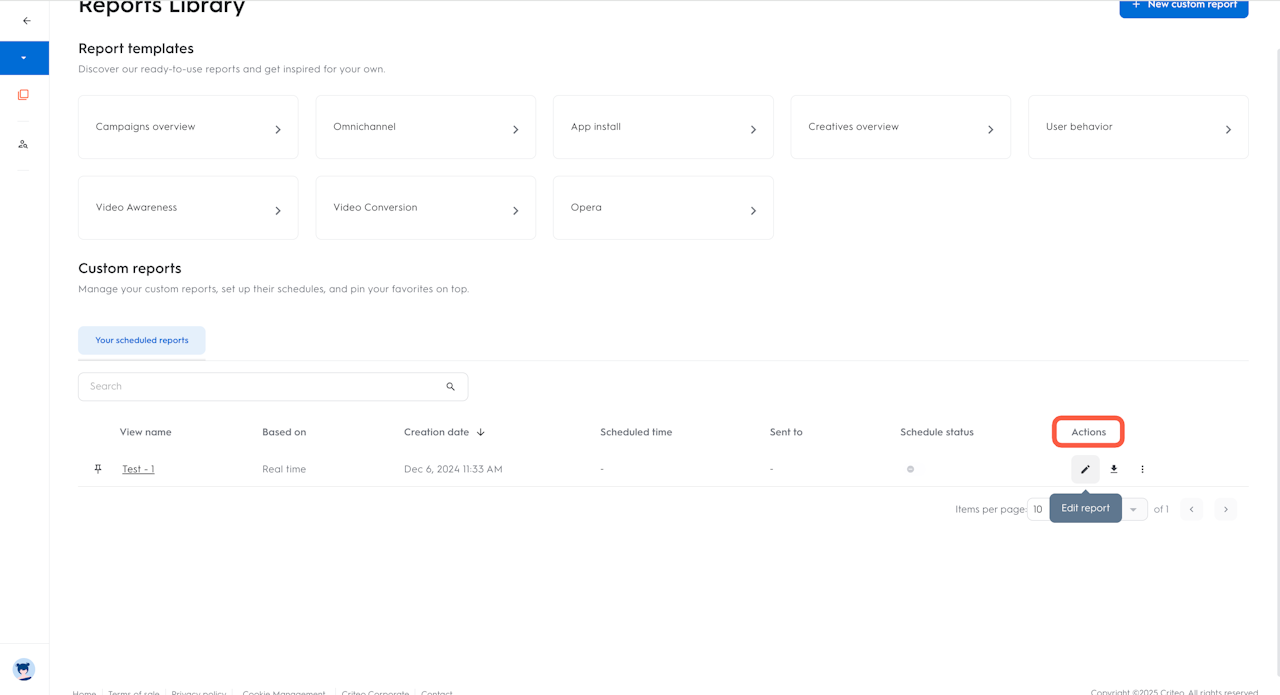The height and width of the screenshot is (695, 1280).
Task: Click the back arrow in sidebar
Action: coord(26,20)
